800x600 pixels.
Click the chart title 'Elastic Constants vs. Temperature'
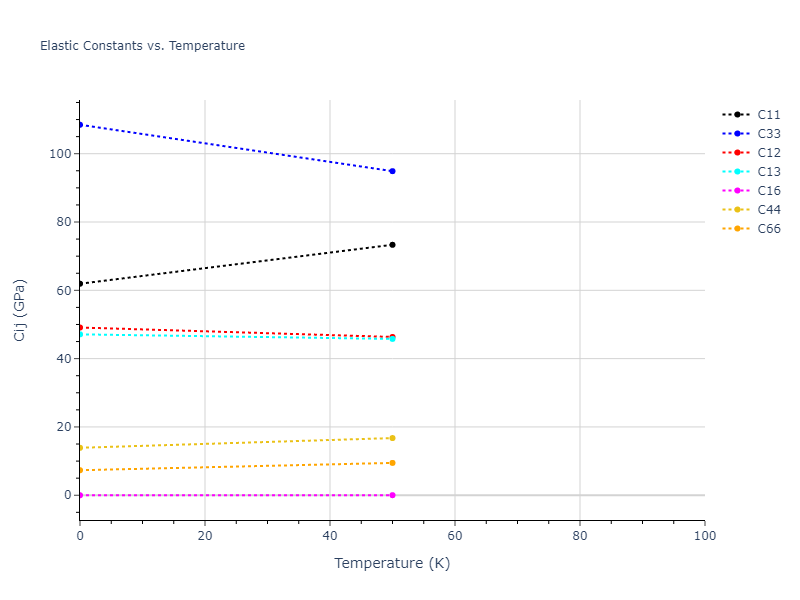pyautogui.click(x=142, y=46)
